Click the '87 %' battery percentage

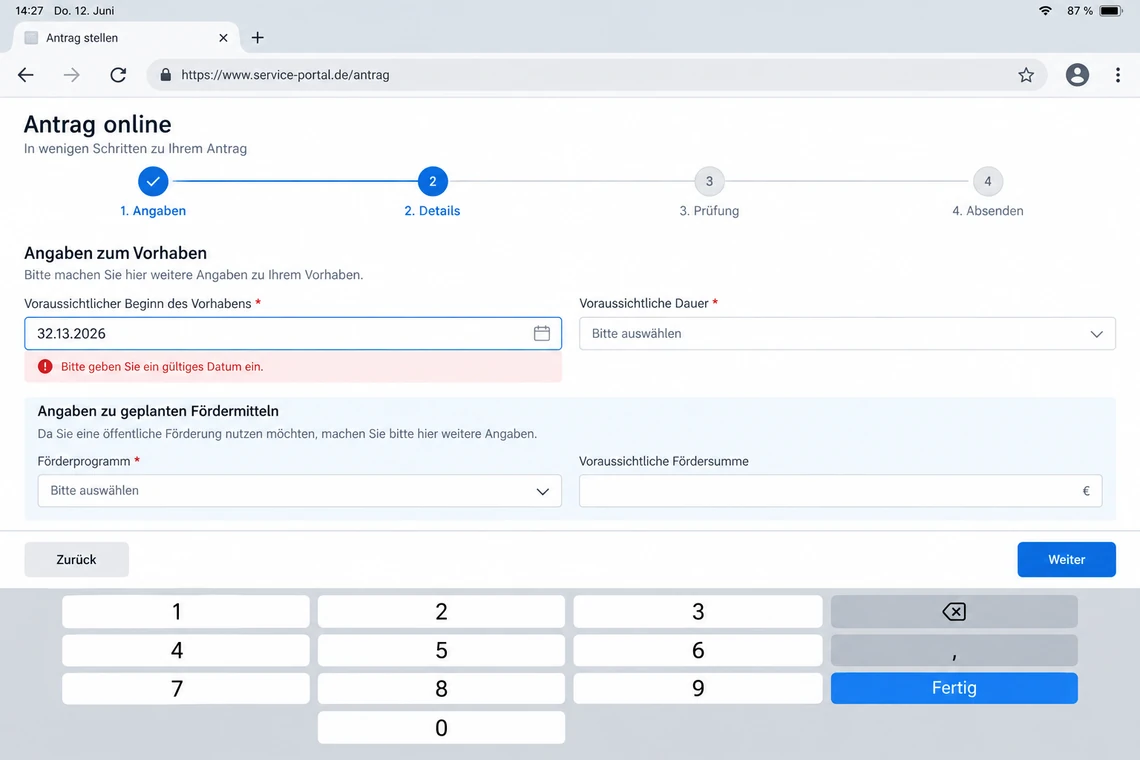pos(1080,11)
